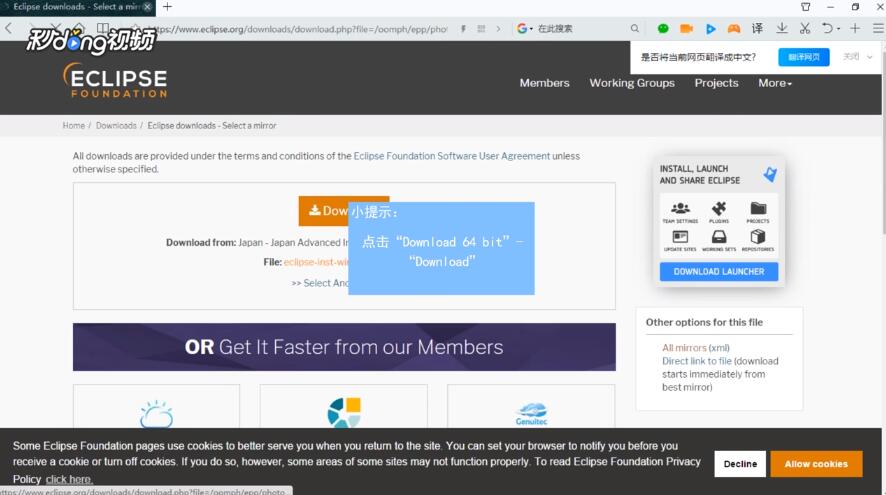Viewport: 886px width, 495px height.
Task: Click the OR Get It Faster banner
Action: [344, 347]
